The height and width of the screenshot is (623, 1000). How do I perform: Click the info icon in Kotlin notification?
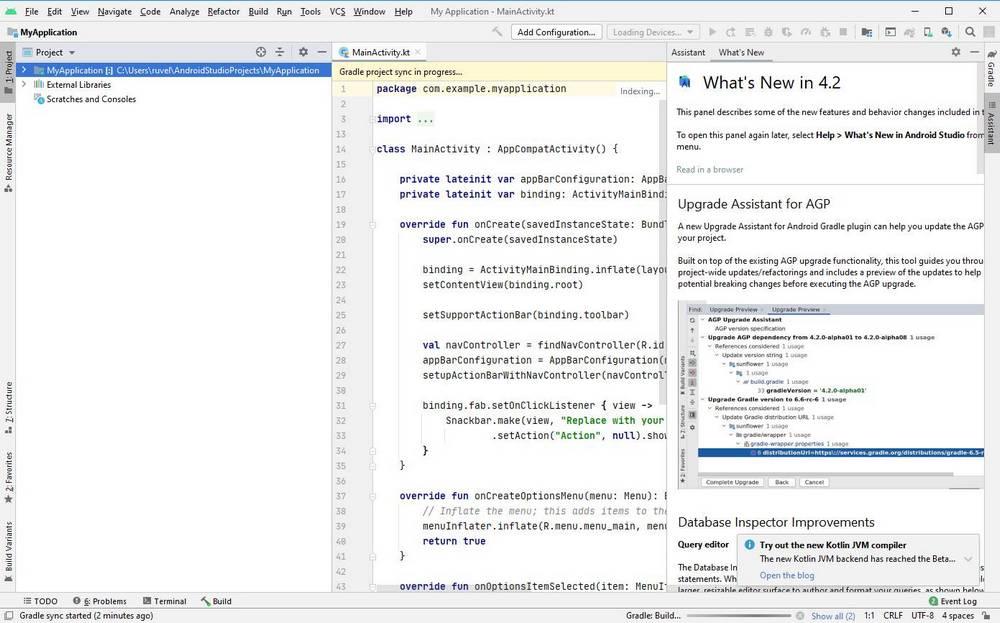tap(749, 545)
